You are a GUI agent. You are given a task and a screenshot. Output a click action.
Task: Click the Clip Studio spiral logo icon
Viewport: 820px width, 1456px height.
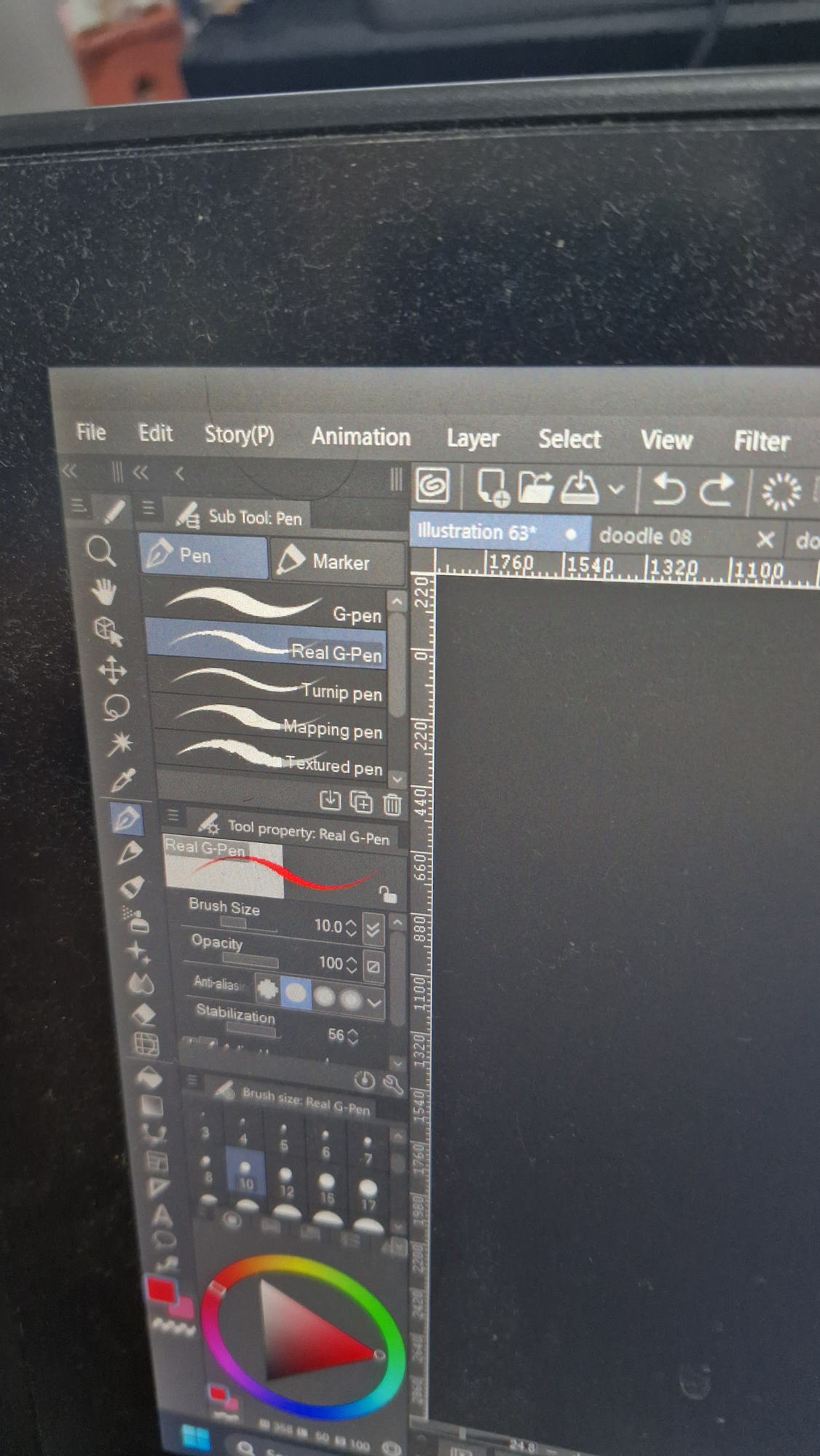433,485
